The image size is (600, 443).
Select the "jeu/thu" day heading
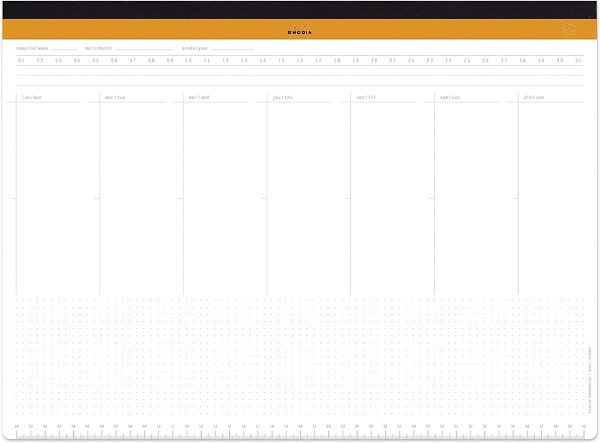283,98
